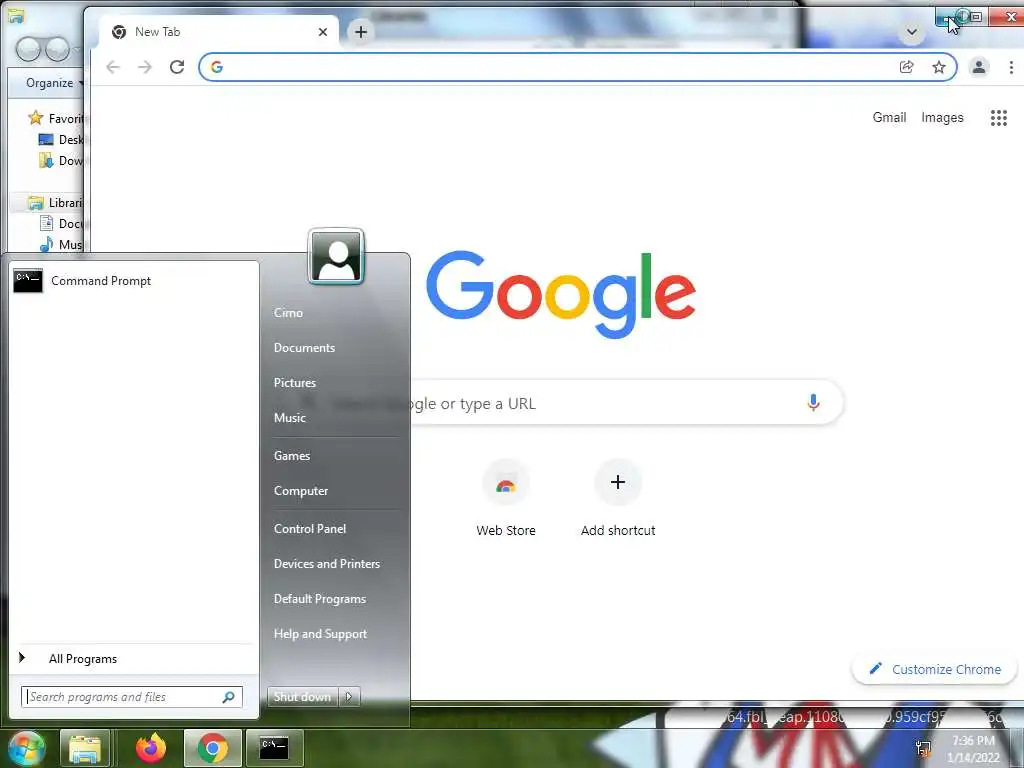Open Games from Start menu
Screen dimensions: 1024x768
[x=292, y=456]
